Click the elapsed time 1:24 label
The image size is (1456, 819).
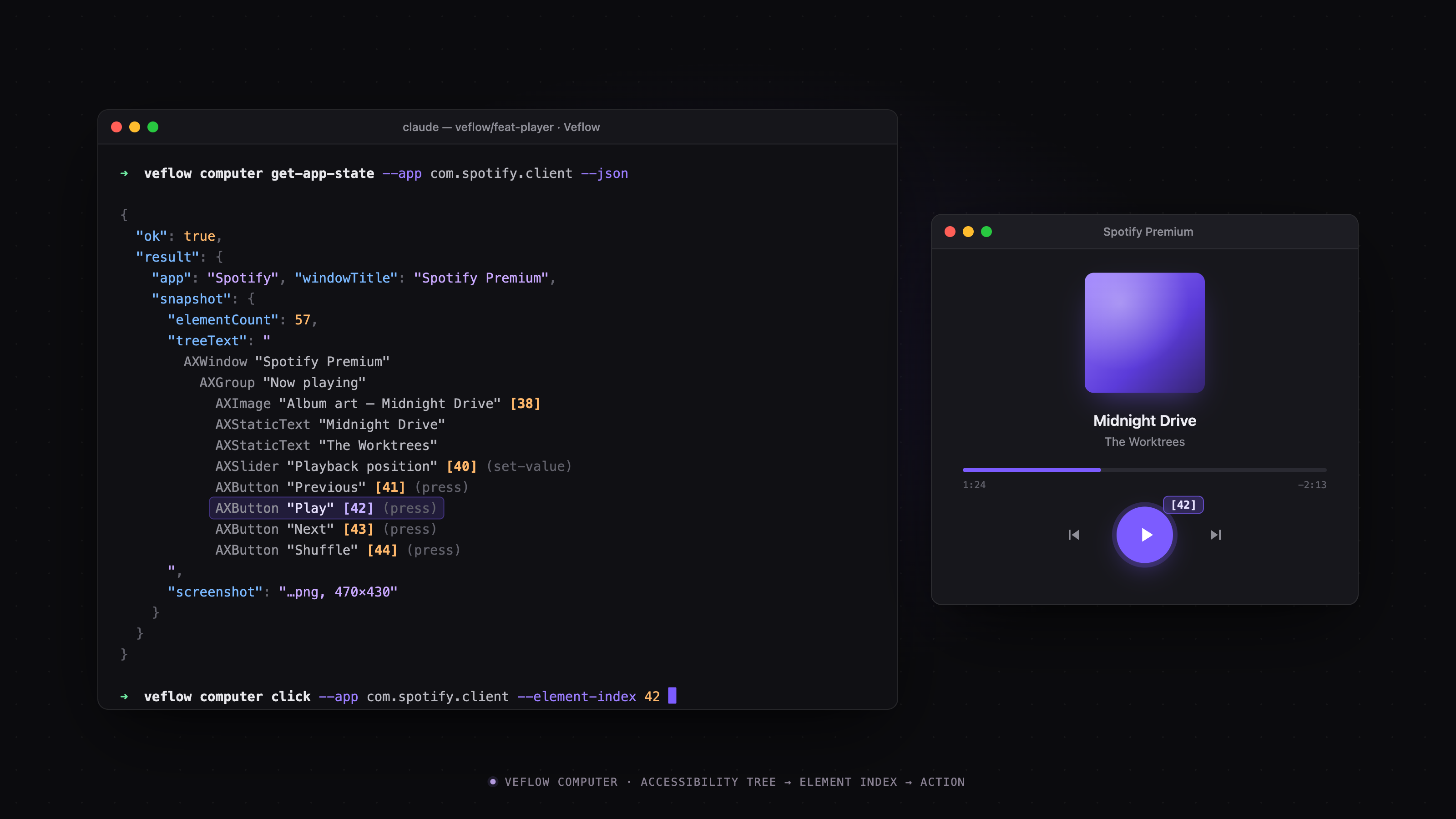click(974, 485)
